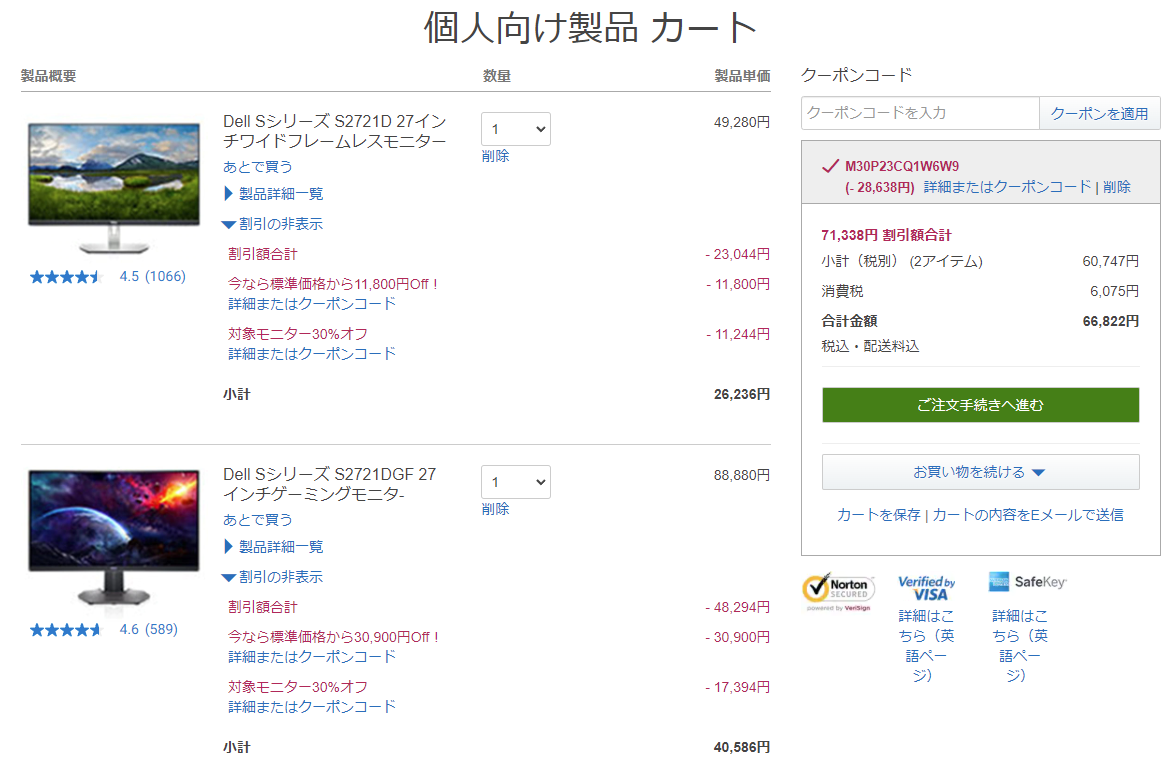Click the Verified by Visa logo
The width and height of the screenshot is (1171, 767).
click(926, 588)
